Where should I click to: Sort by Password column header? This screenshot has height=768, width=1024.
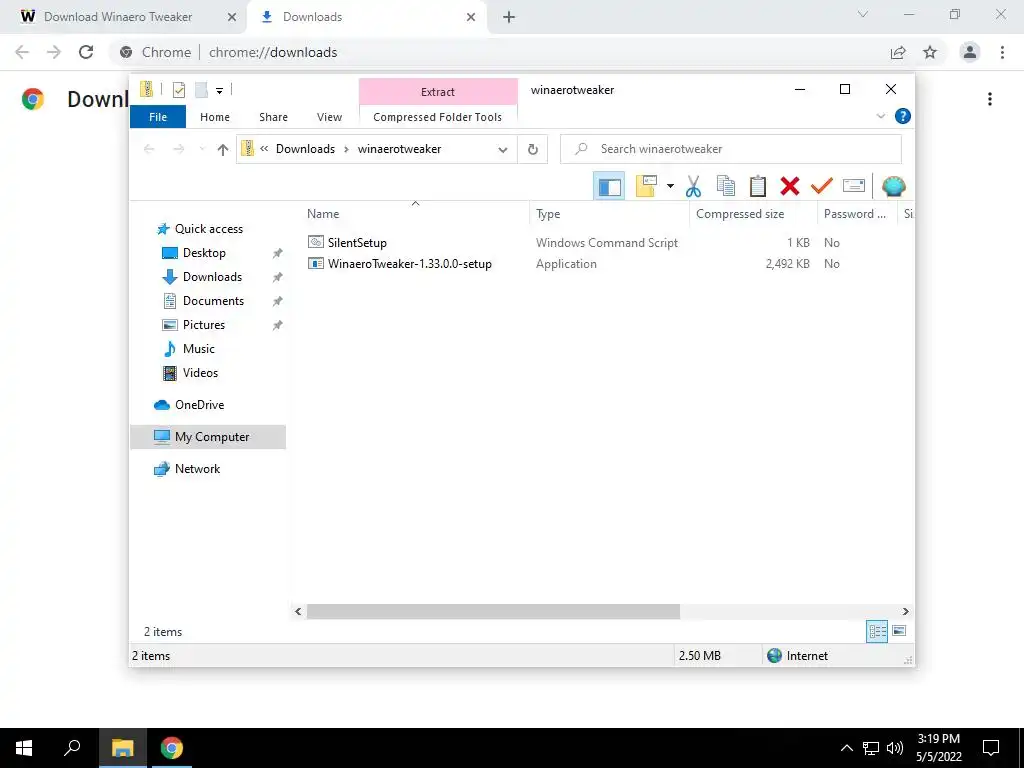857,214
